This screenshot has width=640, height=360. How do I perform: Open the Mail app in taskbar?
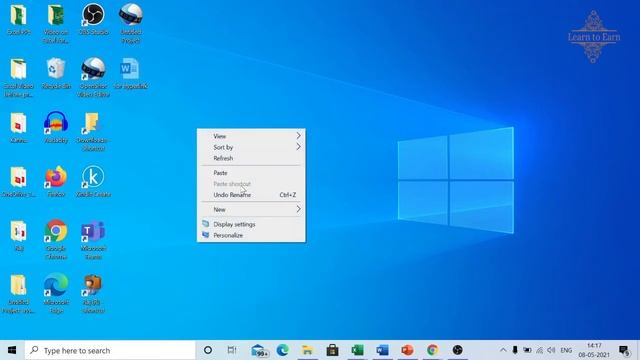click(x=259, y=350)
